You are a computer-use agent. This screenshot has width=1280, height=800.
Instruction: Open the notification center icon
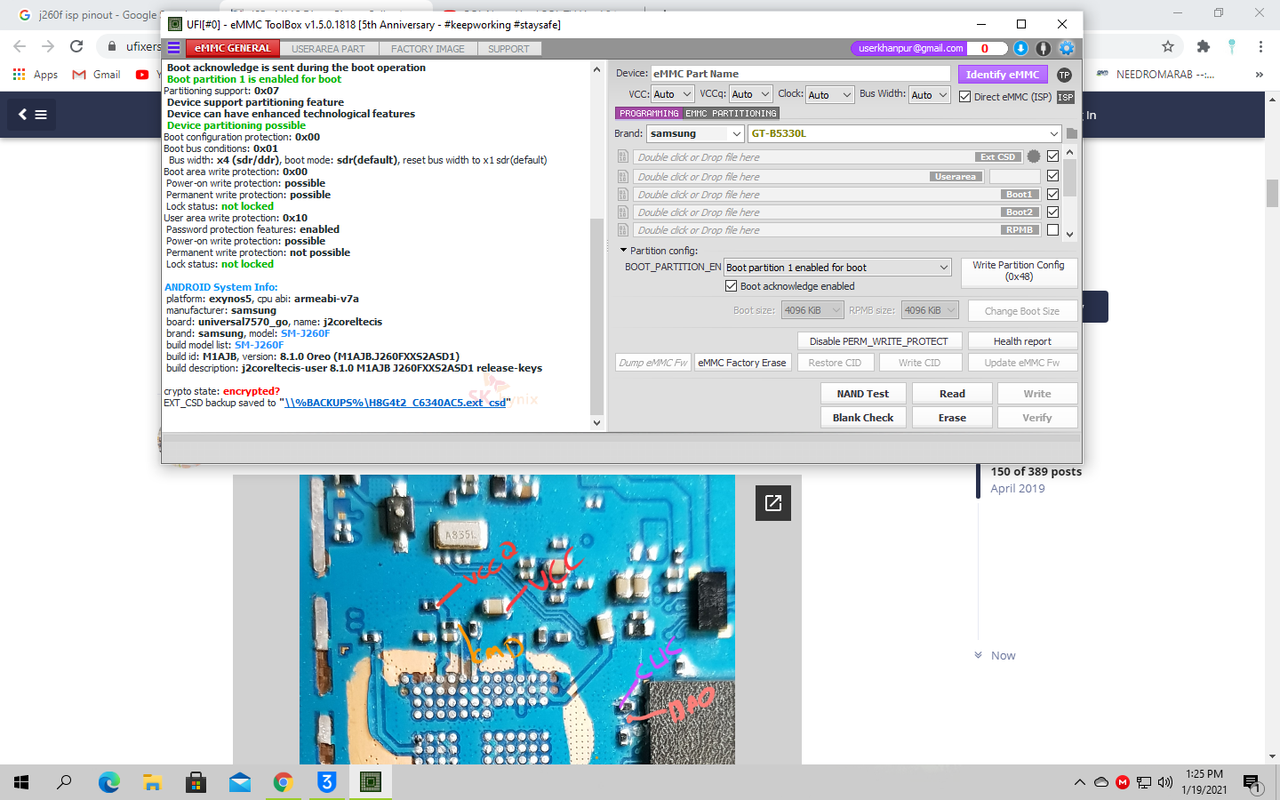pos(1251,781)
